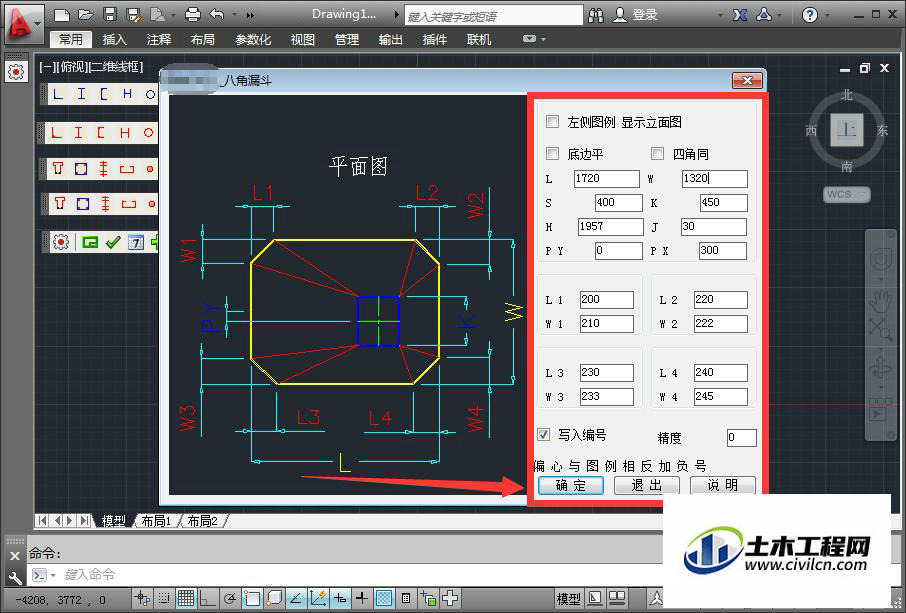Screen dimensions: 906x613
Task: Open the dropdown next to 登录
Action: [x=721, y=16]
